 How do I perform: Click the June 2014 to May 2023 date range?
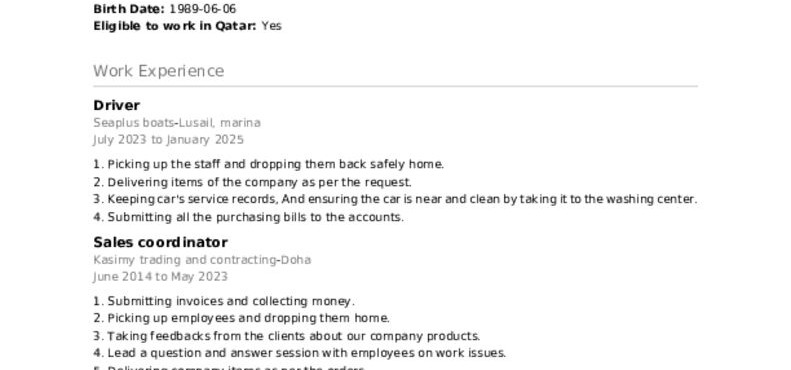pos(160,277)
